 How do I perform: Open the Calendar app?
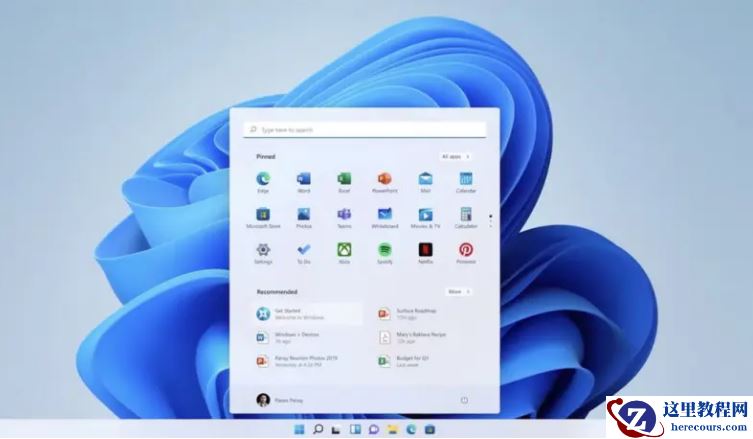tap(465, 183)
